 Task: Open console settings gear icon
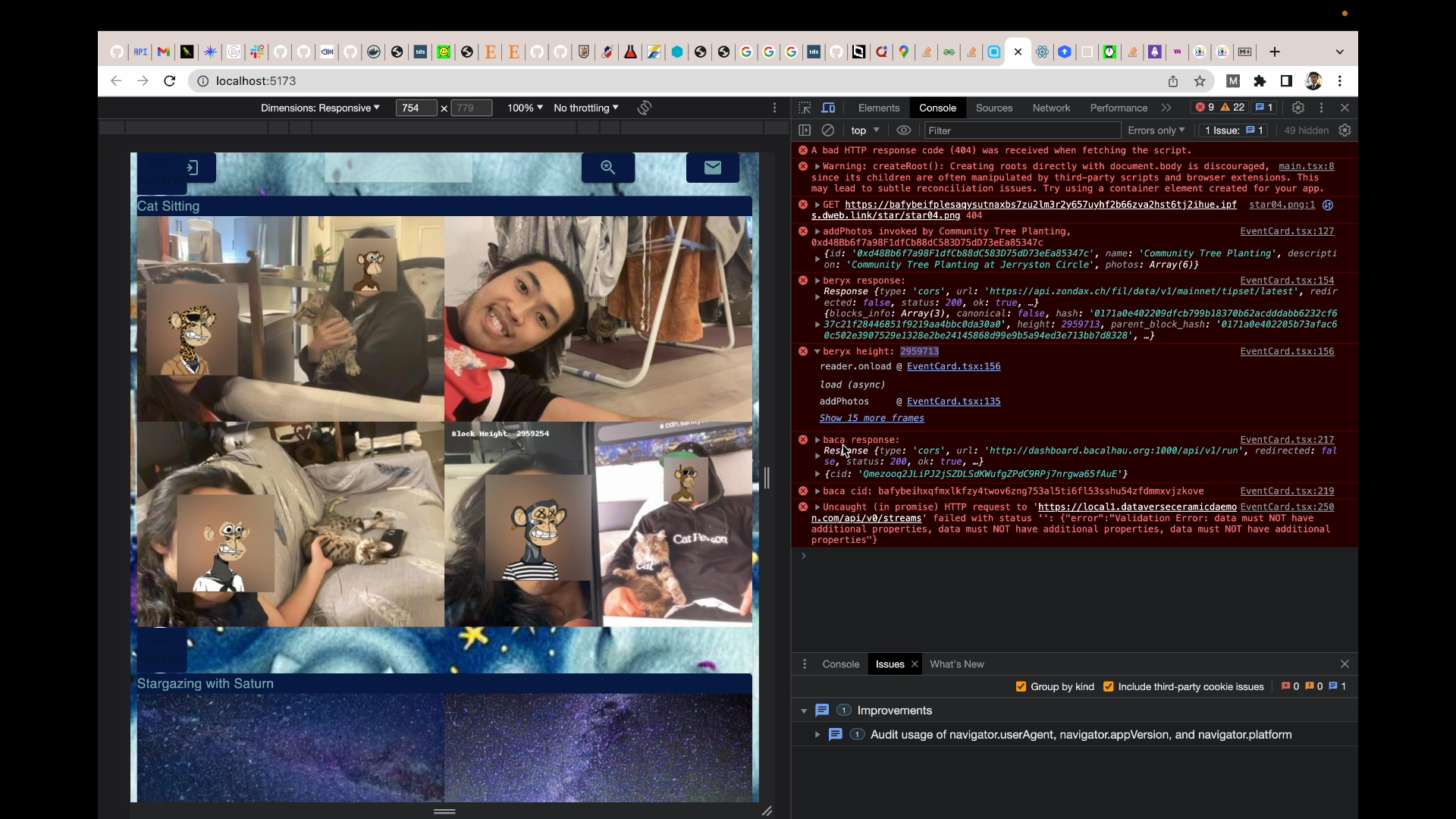[x=1345, y=130]
